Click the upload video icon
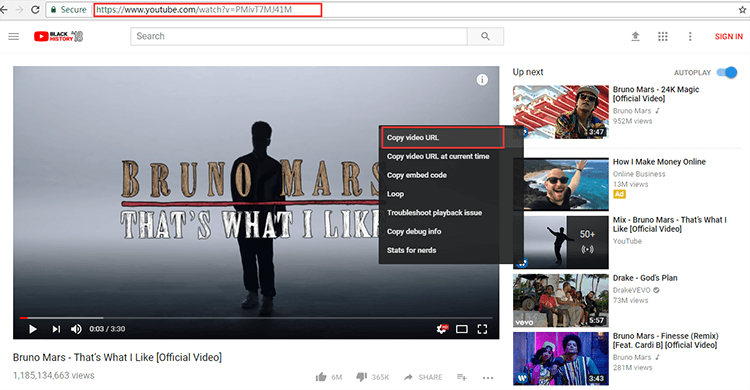Image resolution: width=750 pixels, height=390 pixels. pyautogui.click(x=635, y=36)
